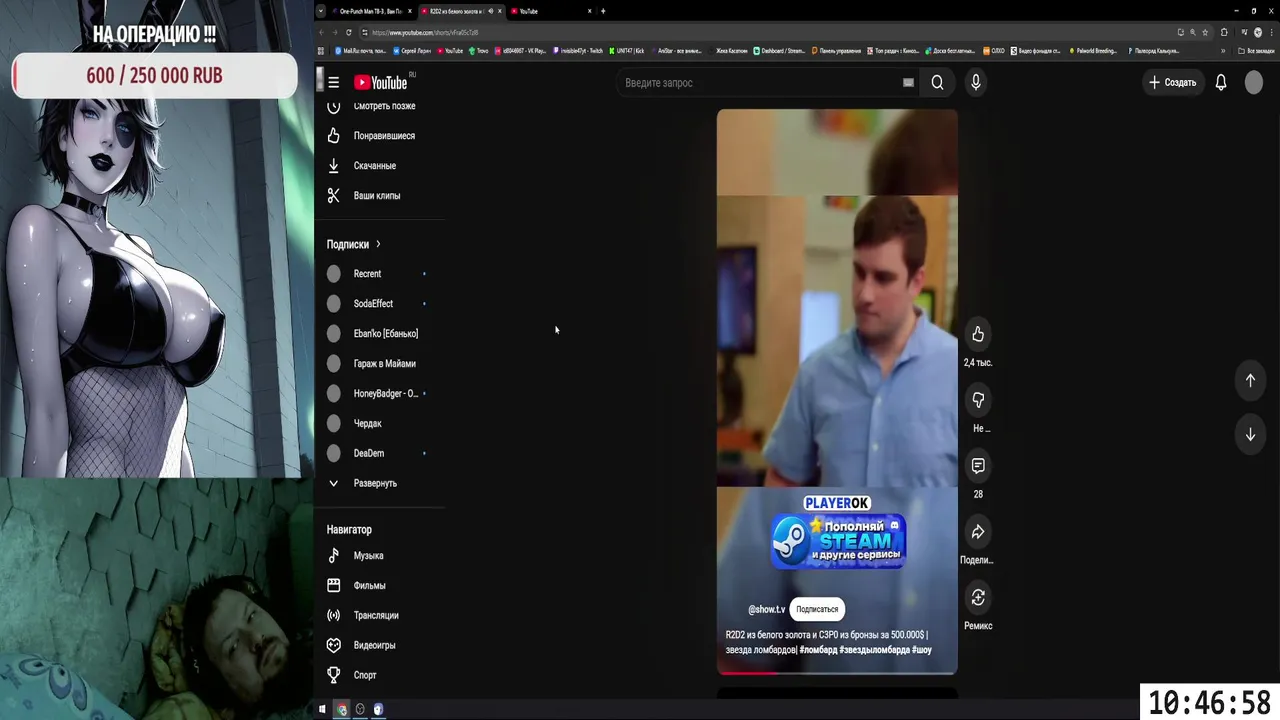Open the Trovo bookmark
The width and height of the screenshot is (1280, 720).
[478, 51]
